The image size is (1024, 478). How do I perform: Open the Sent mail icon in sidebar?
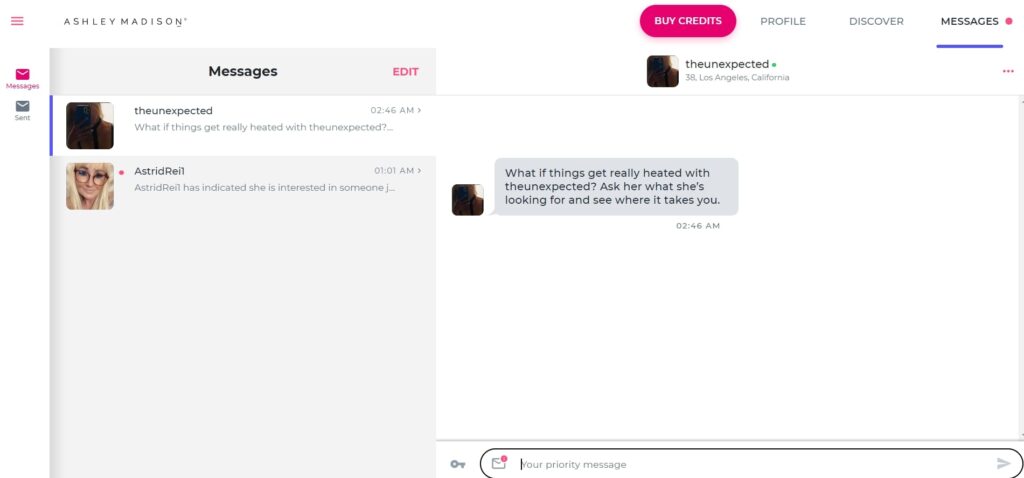coord(22,106)
